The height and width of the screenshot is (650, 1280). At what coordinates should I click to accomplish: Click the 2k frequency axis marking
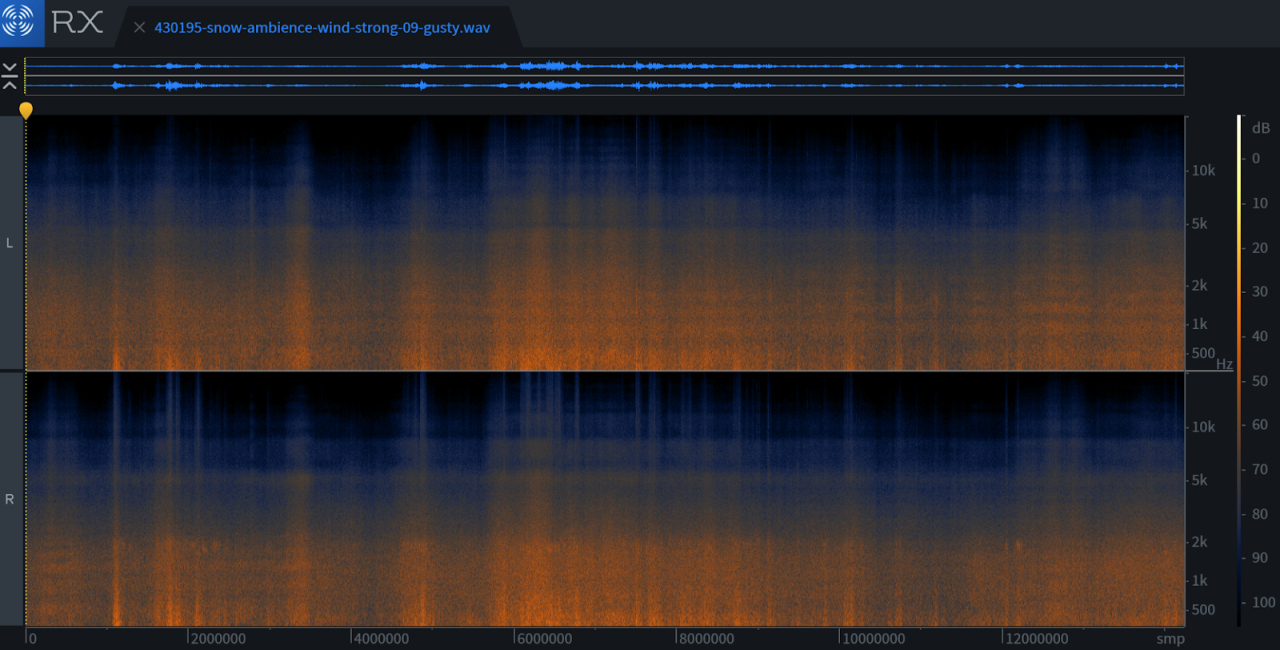(x=1199, y=286)
